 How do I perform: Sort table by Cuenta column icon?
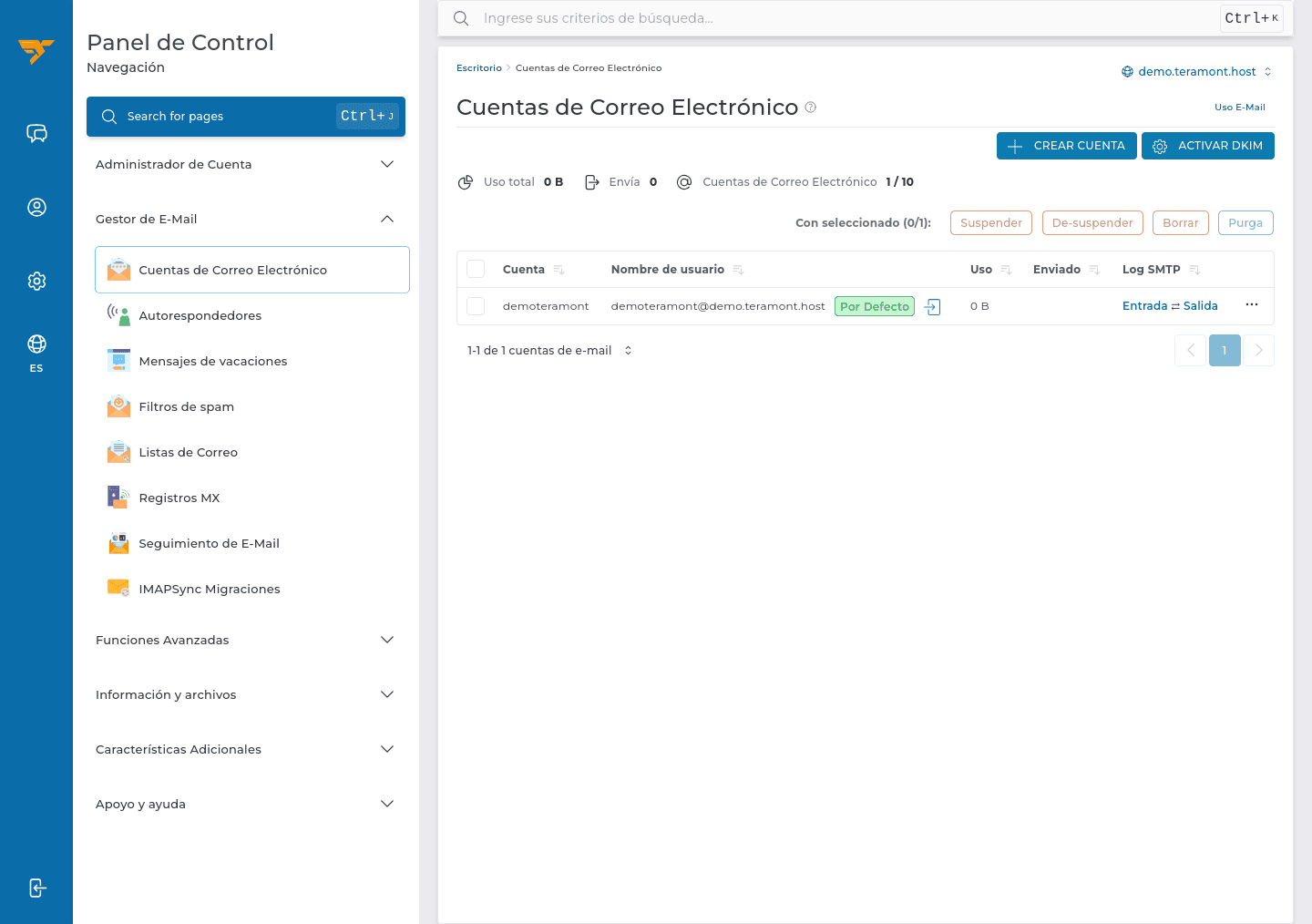pos(559,270)
